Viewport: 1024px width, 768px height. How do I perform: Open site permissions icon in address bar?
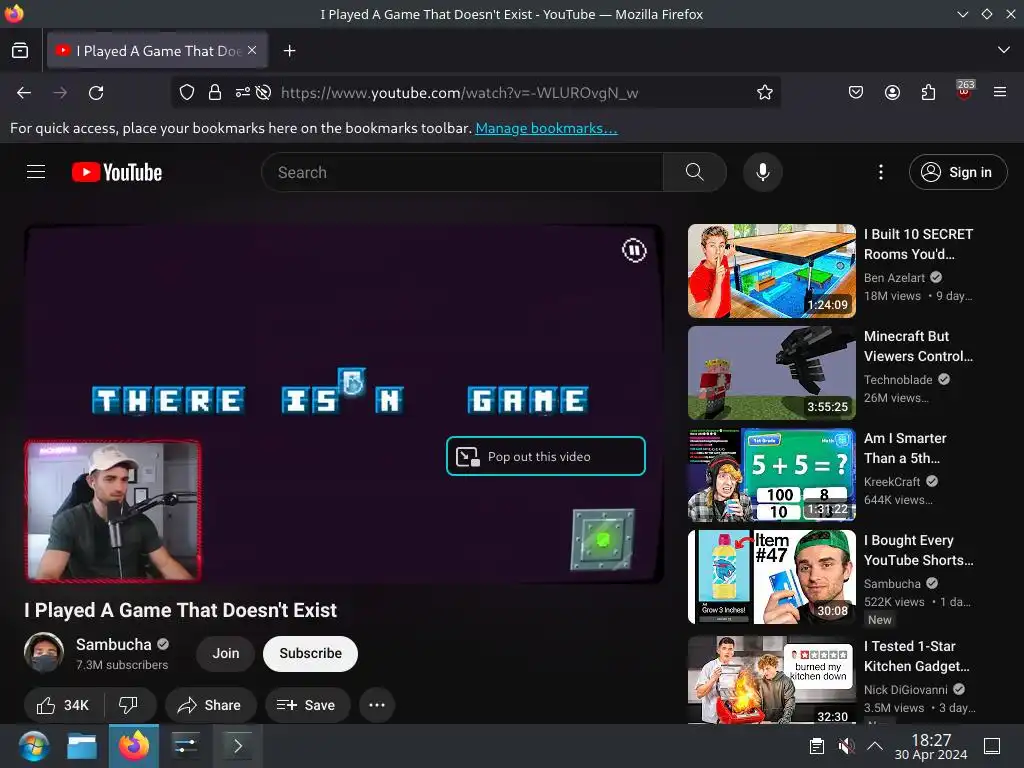point(242,93)
